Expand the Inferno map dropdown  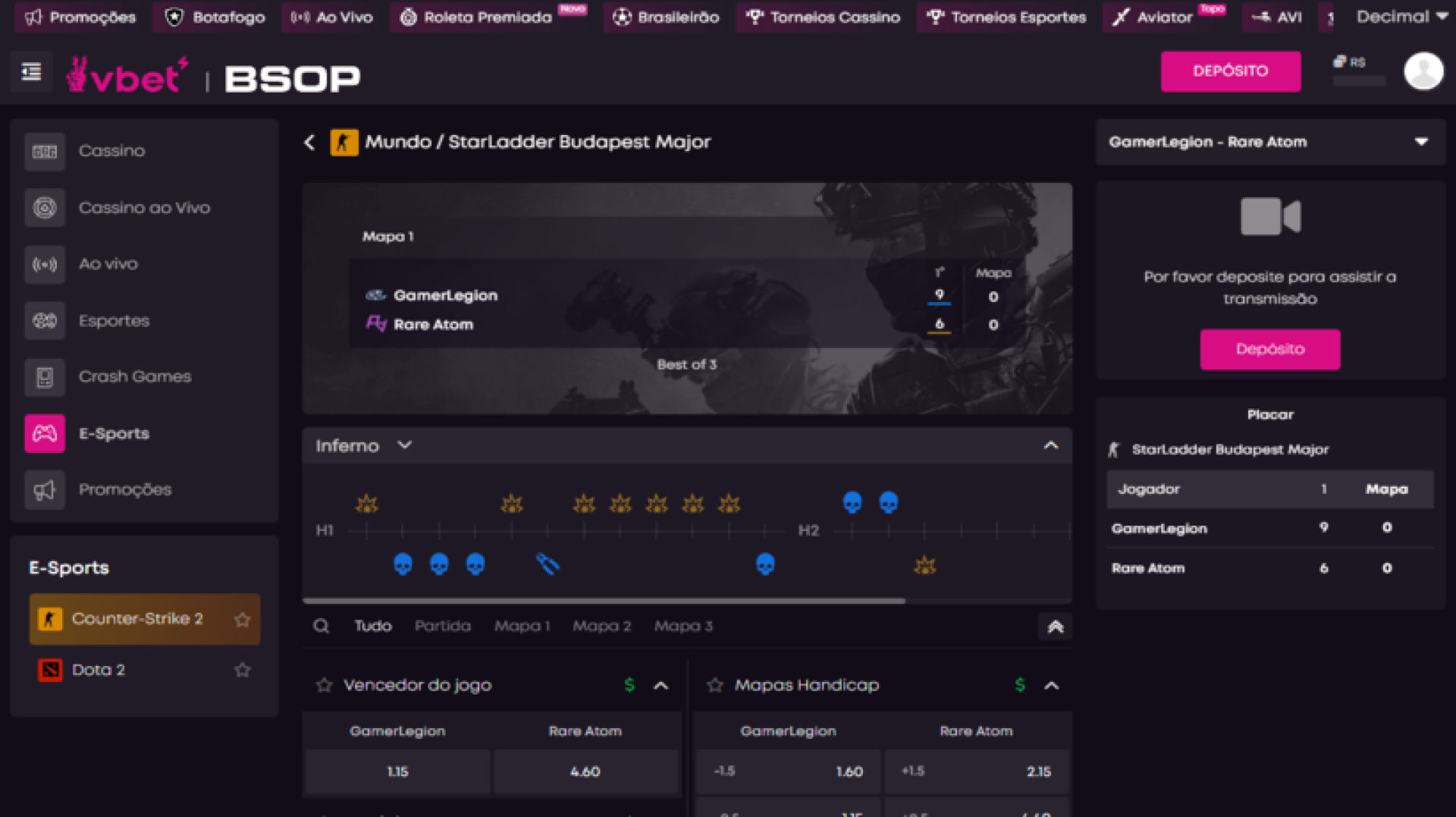404,445
